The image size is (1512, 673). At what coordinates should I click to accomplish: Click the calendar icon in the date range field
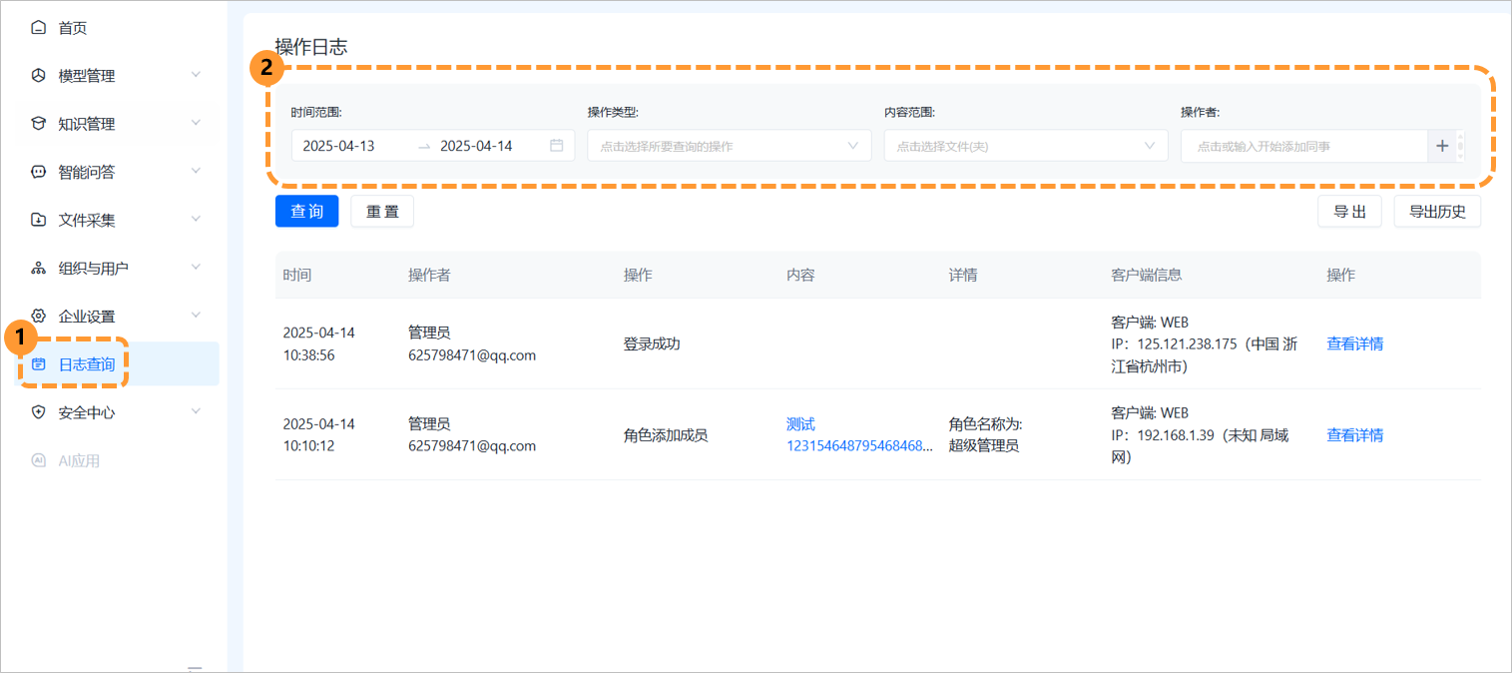tap(557, 145)
